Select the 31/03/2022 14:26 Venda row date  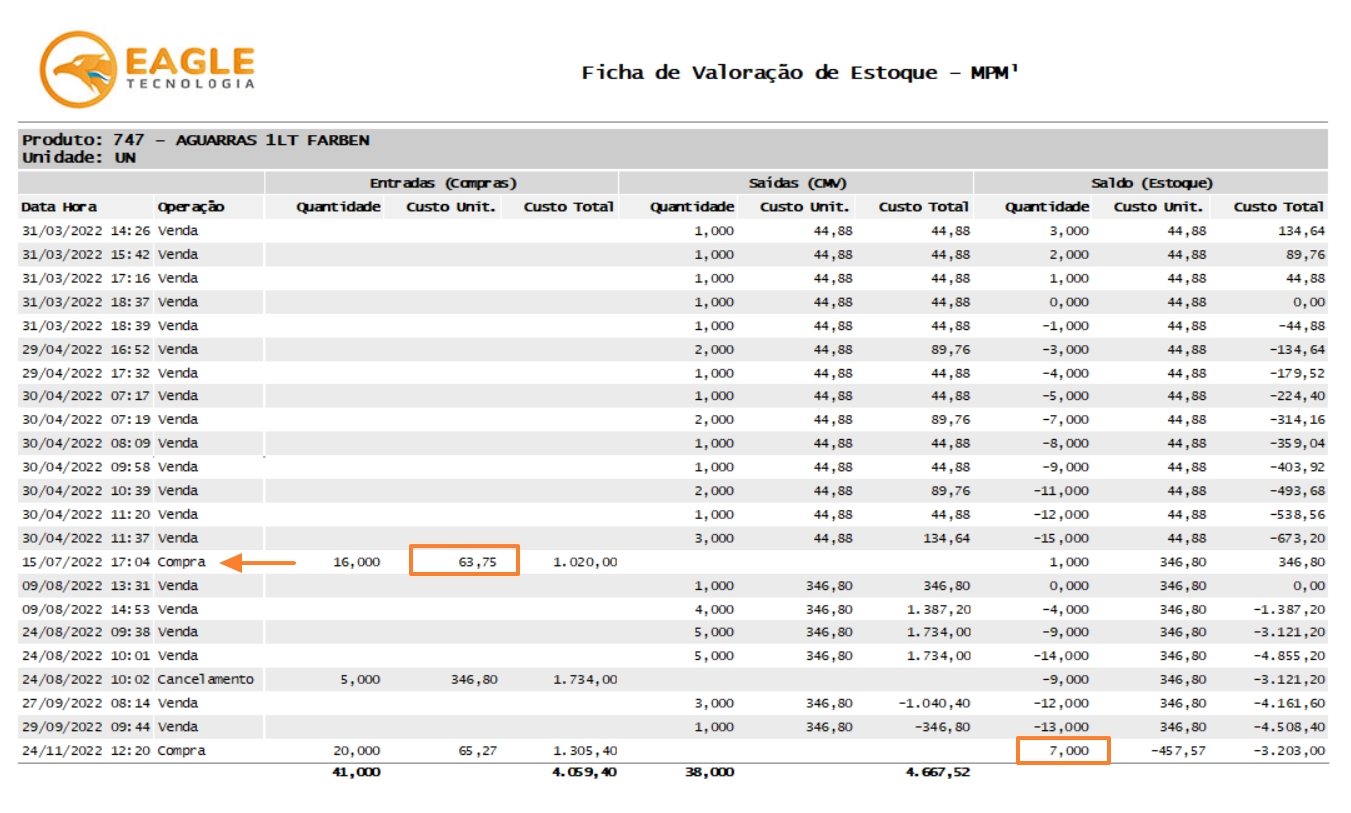(x=84, y=231)
